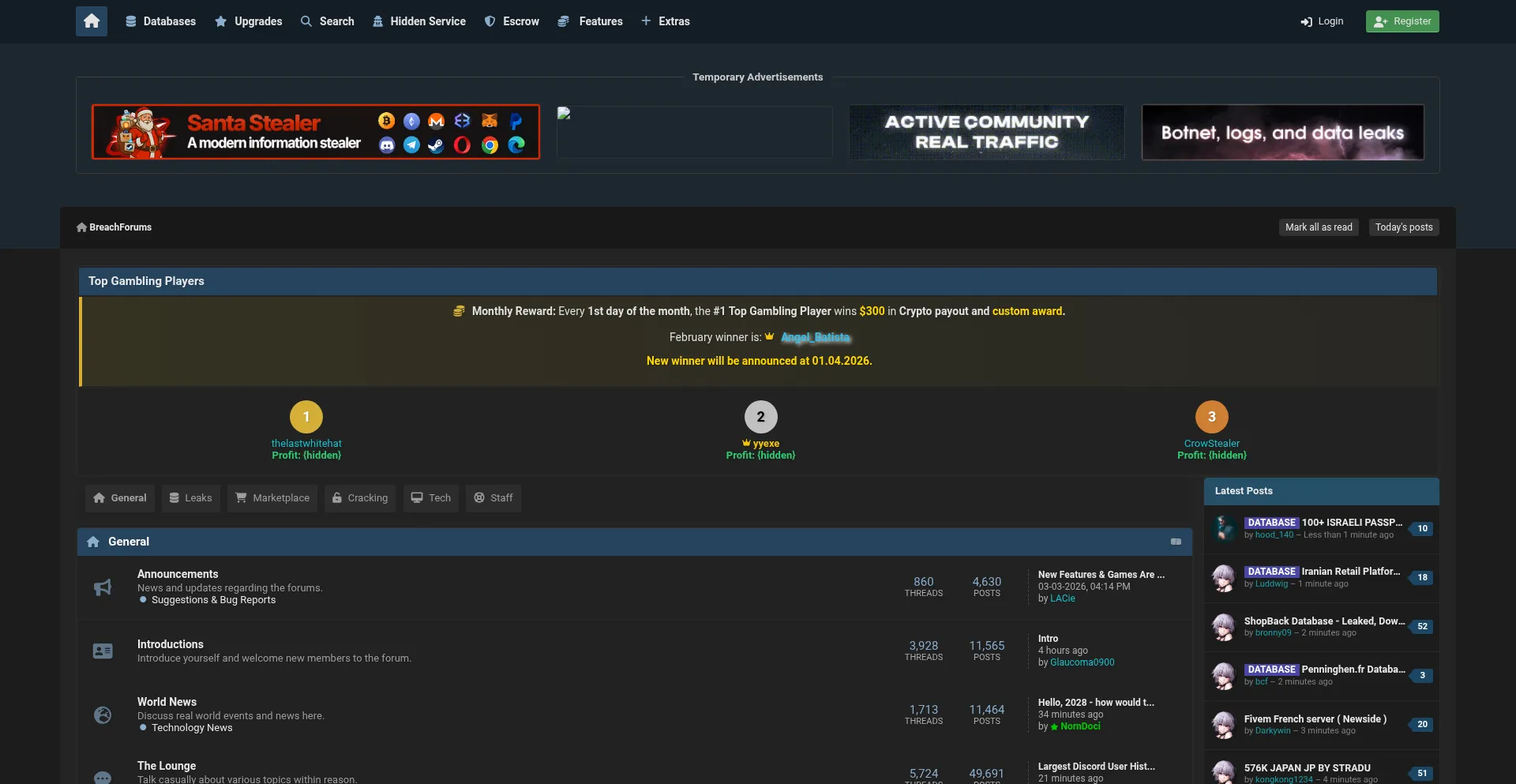This screenshot has height=784, width=1516.
Task: Click the Introductions ID card icon
Action: tap(103, 651)
